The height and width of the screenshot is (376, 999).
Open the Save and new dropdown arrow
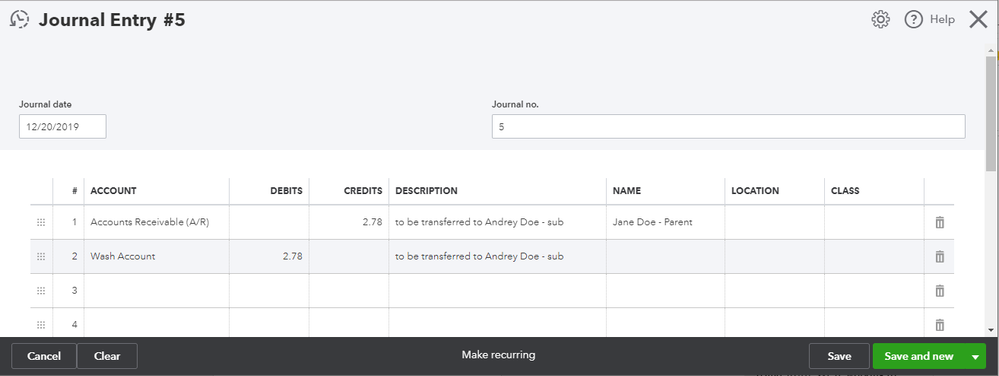[975, 356]
